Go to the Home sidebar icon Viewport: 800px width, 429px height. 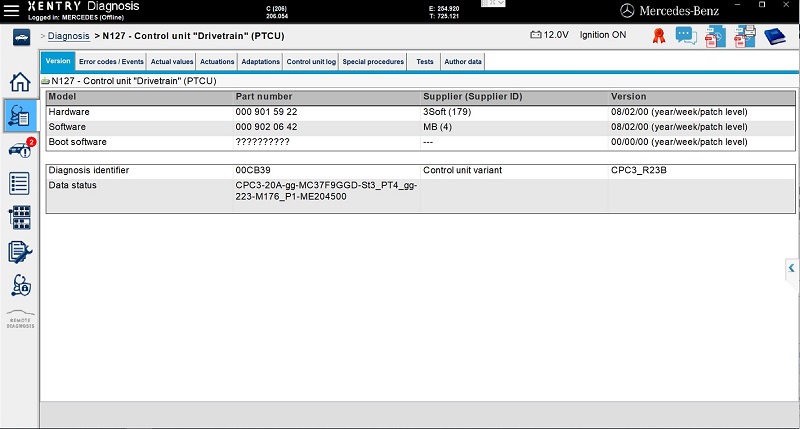[20, 82]
